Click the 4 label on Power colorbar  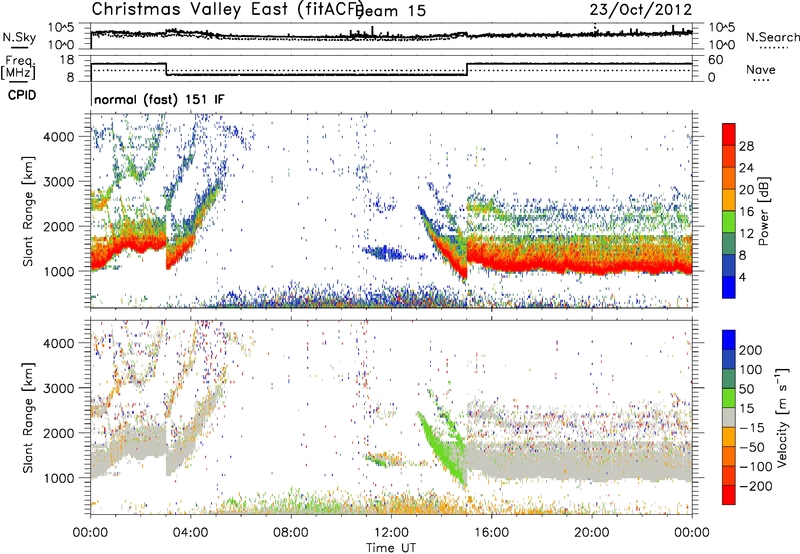tap(742, 277)
